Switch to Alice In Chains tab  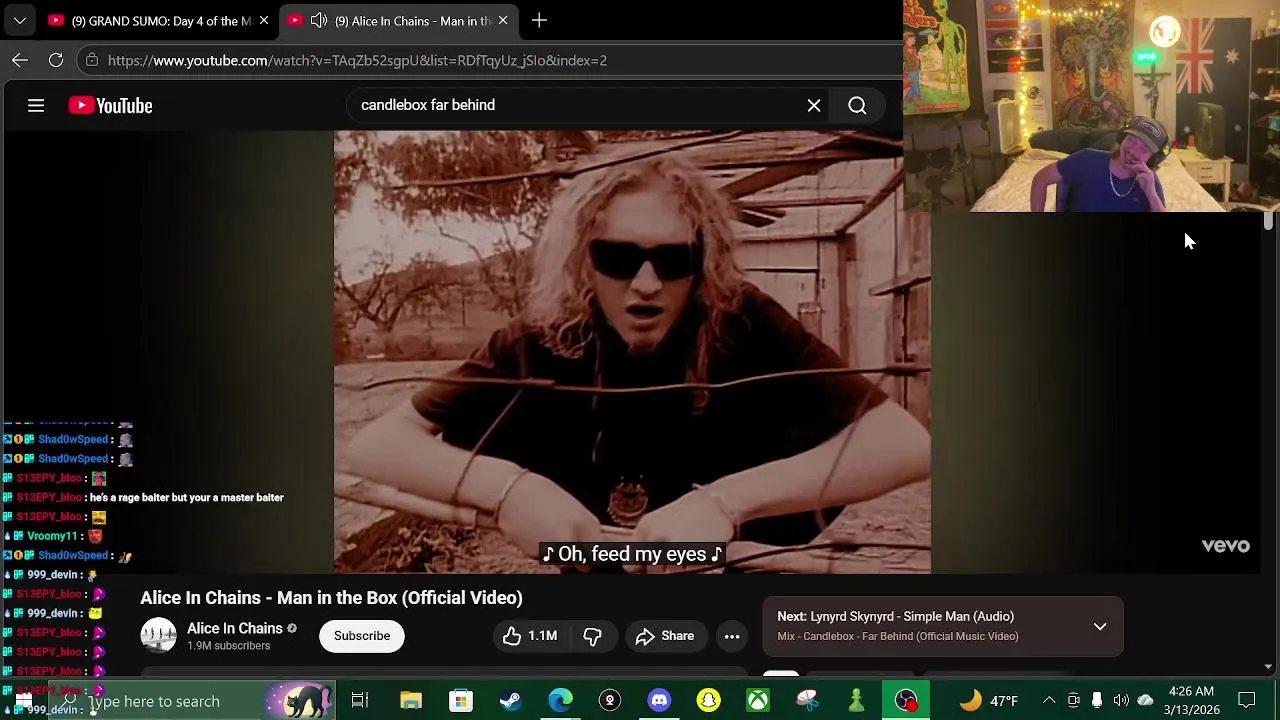(x=400, y=20)
